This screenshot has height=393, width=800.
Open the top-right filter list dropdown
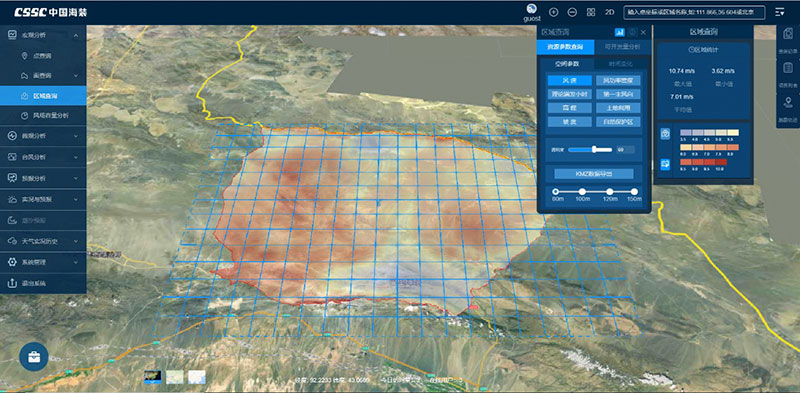[x=779, y=12]
